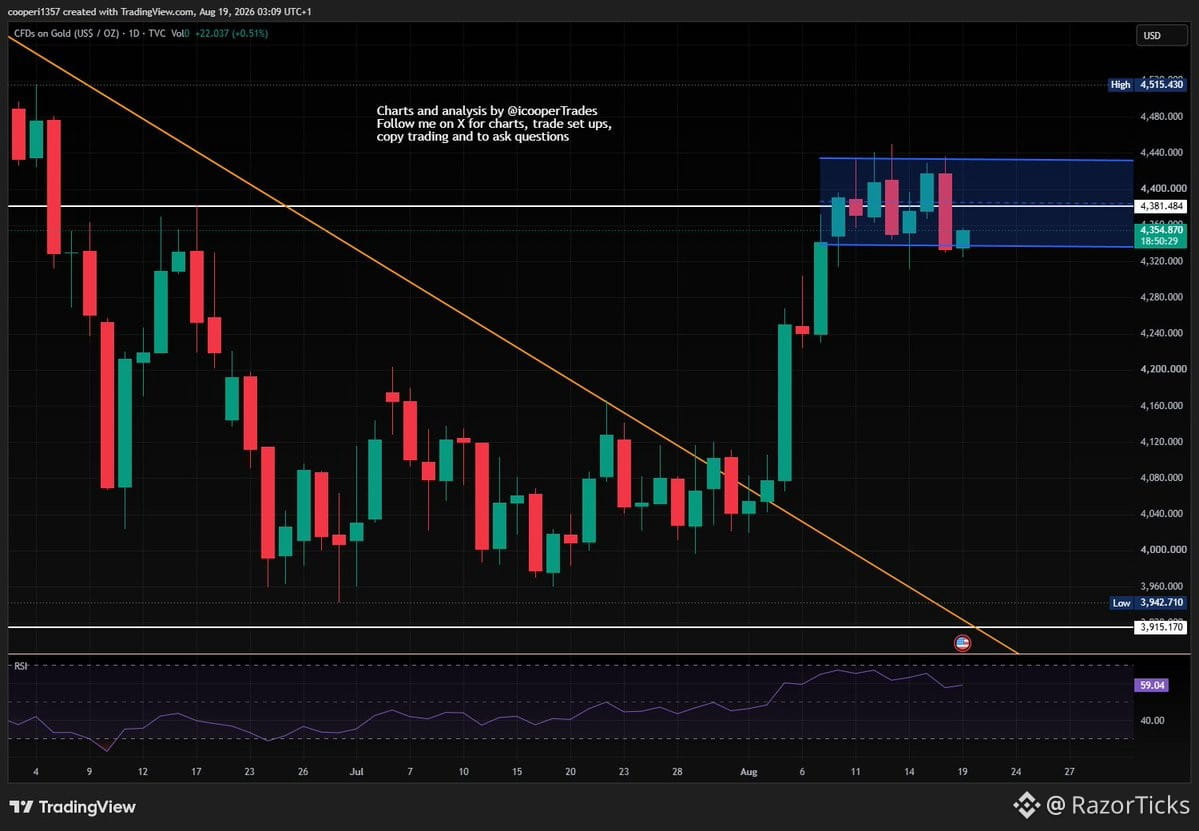Select the CFDs on Gold symbol title

tap(66, 34)
